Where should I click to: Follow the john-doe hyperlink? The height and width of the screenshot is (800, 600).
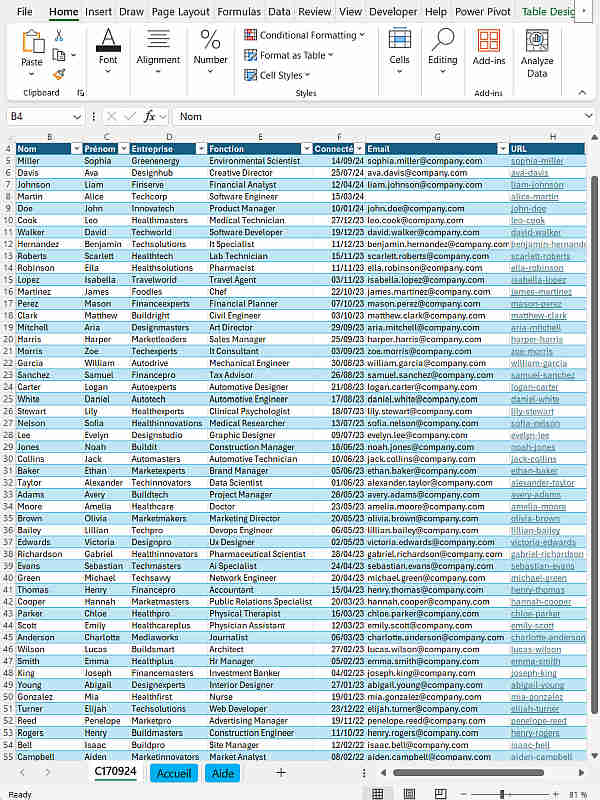click(x=528, y=209)
